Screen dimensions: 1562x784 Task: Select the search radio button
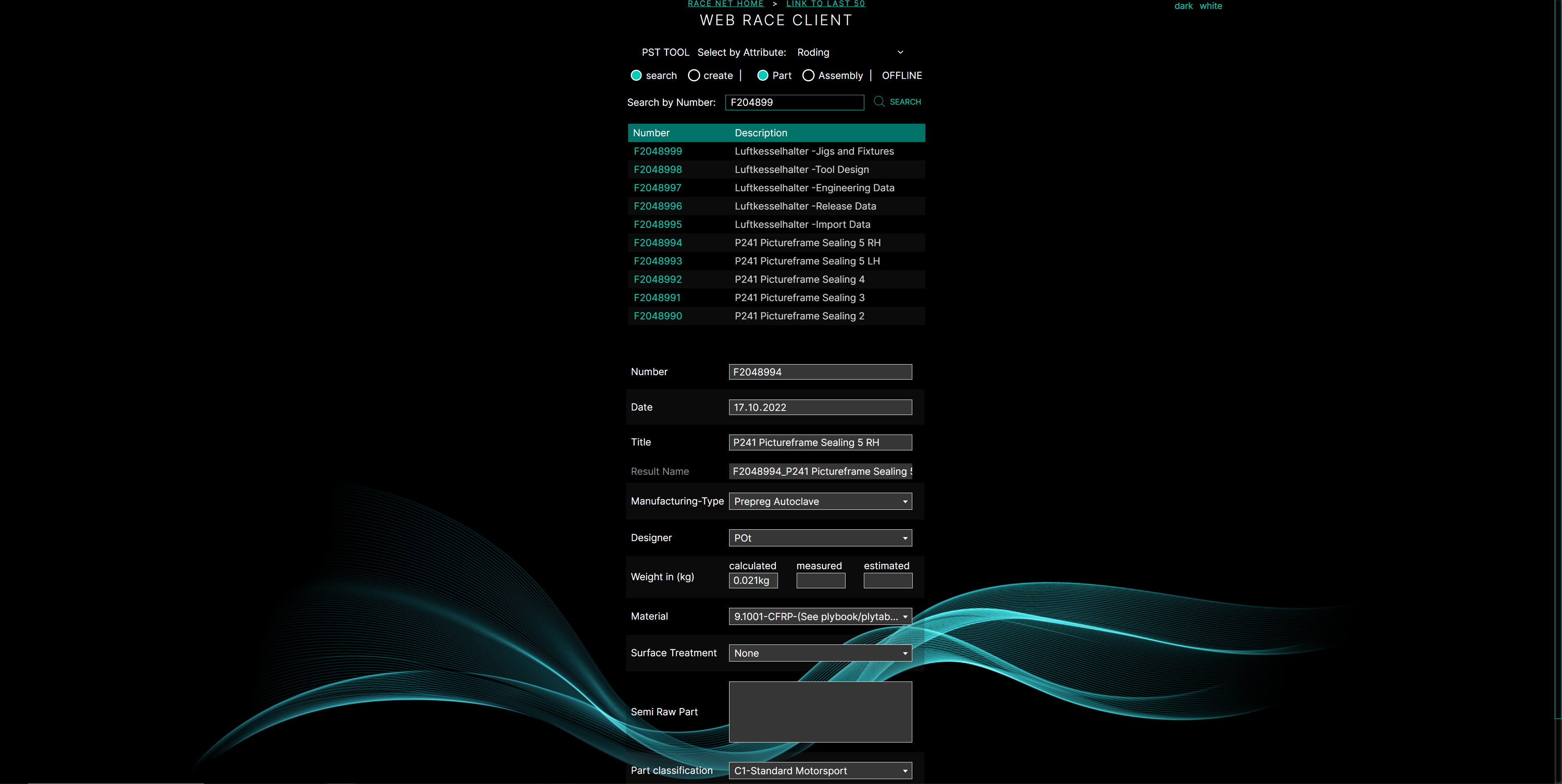tap(636, 75)
